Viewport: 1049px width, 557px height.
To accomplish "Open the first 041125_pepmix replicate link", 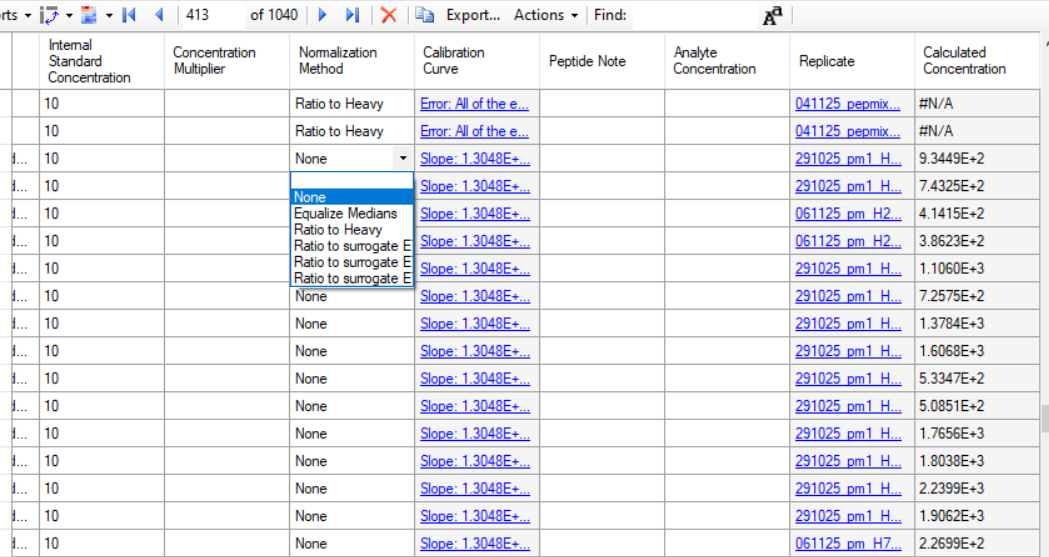I will click(x=847, y=103).
